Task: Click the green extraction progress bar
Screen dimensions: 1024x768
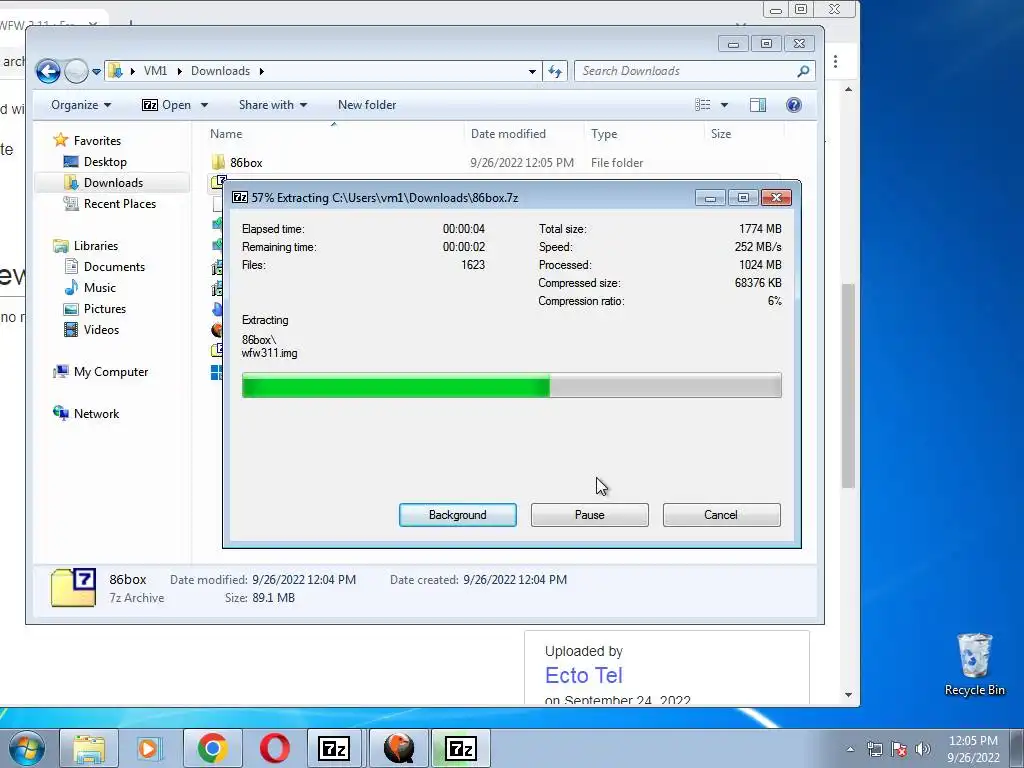Action: [511, 385]
